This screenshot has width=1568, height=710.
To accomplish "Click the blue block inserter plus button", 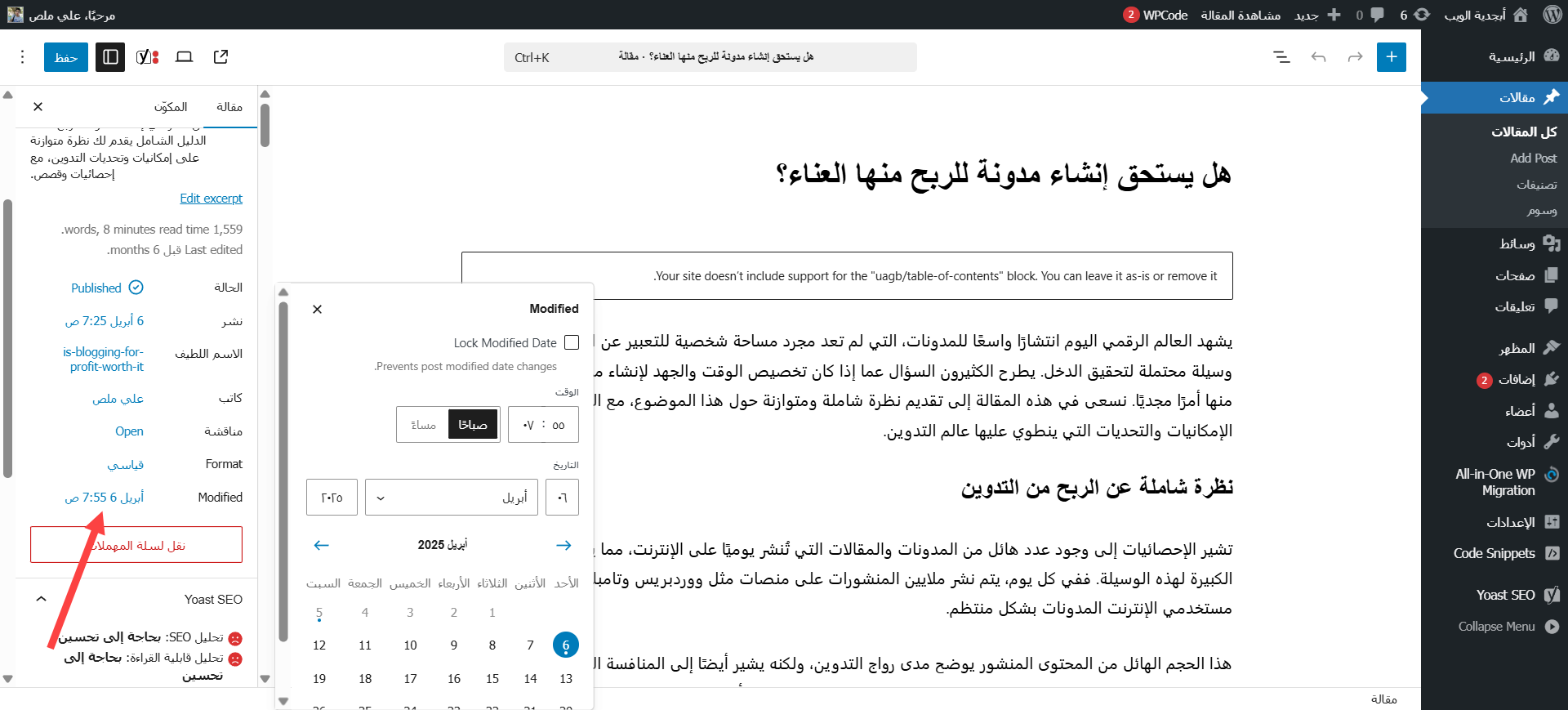I will (1391, 57).
